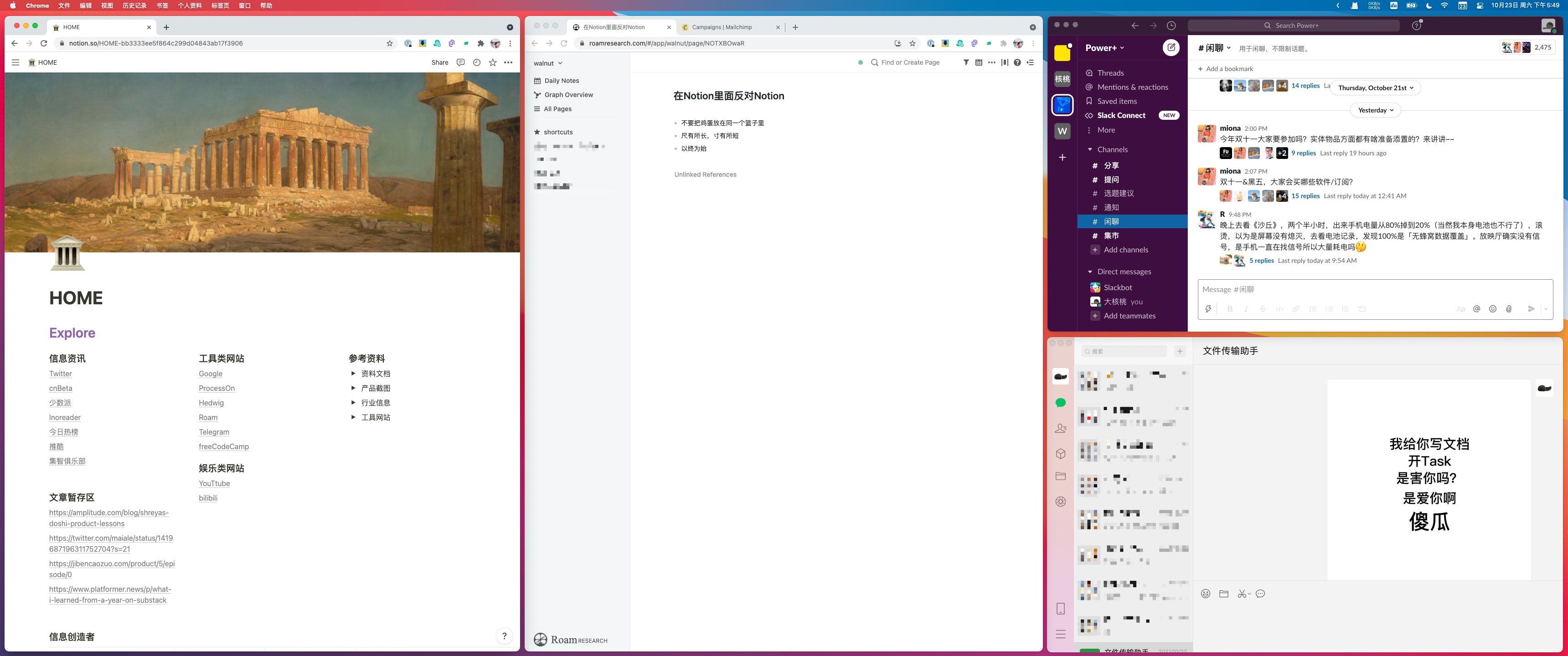Open Slack shortcuts lightning bolt icon
Image resolution: width=1568 pixels, height=656 pixels.
[1207, 308]
